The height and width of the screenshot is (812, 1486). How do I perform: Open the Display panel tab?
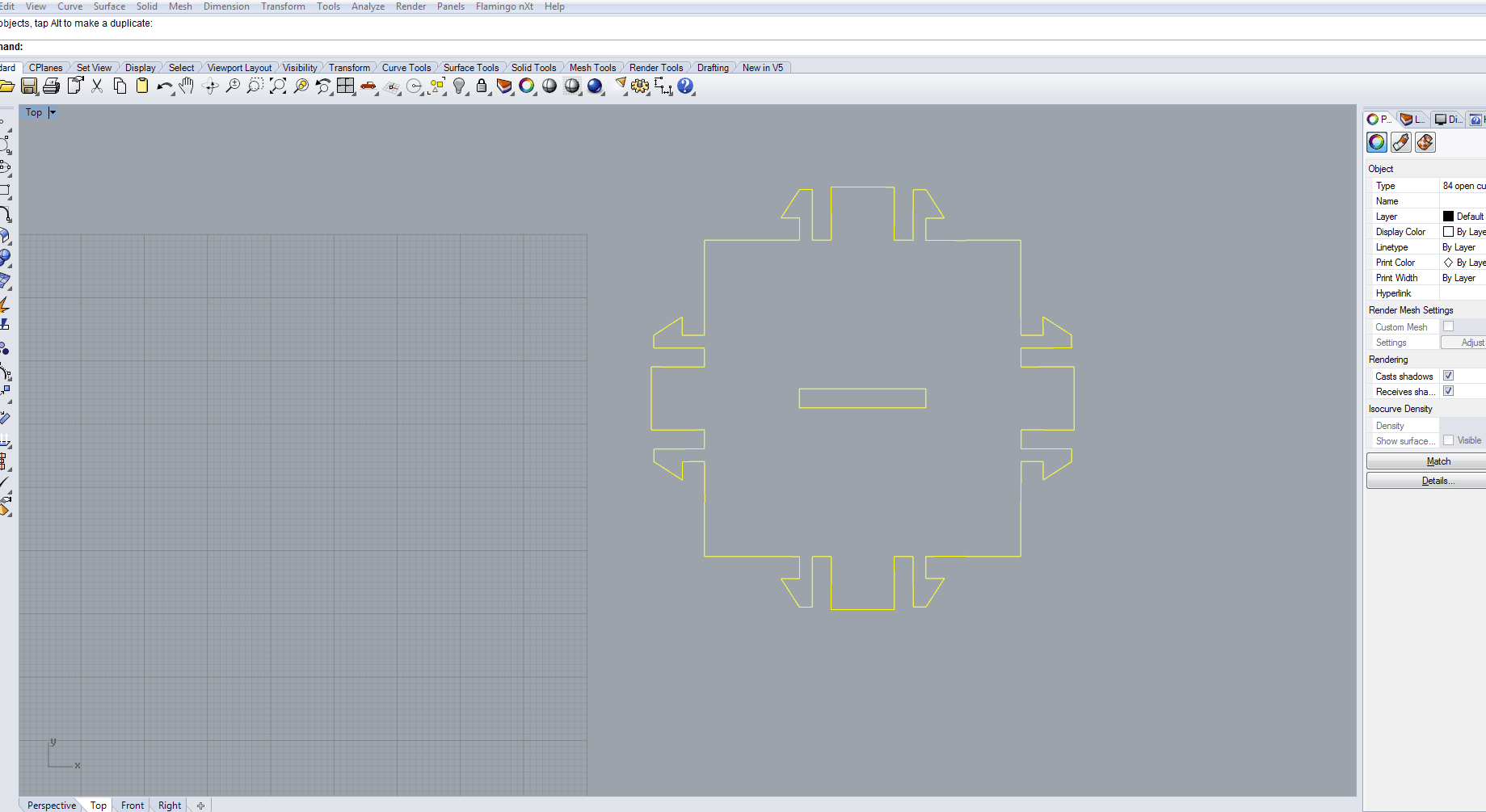1447,120
